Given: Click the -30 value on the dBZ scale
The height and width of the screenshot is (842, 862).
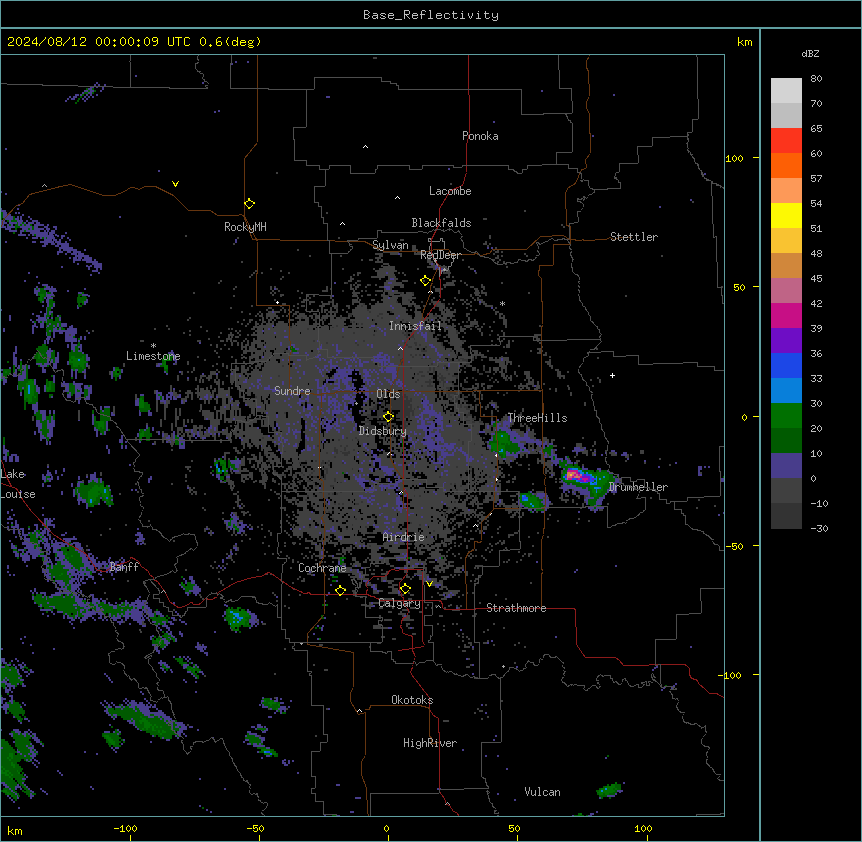Looking at the screenshot, I should pyautogui.click(x=819, y=528).
